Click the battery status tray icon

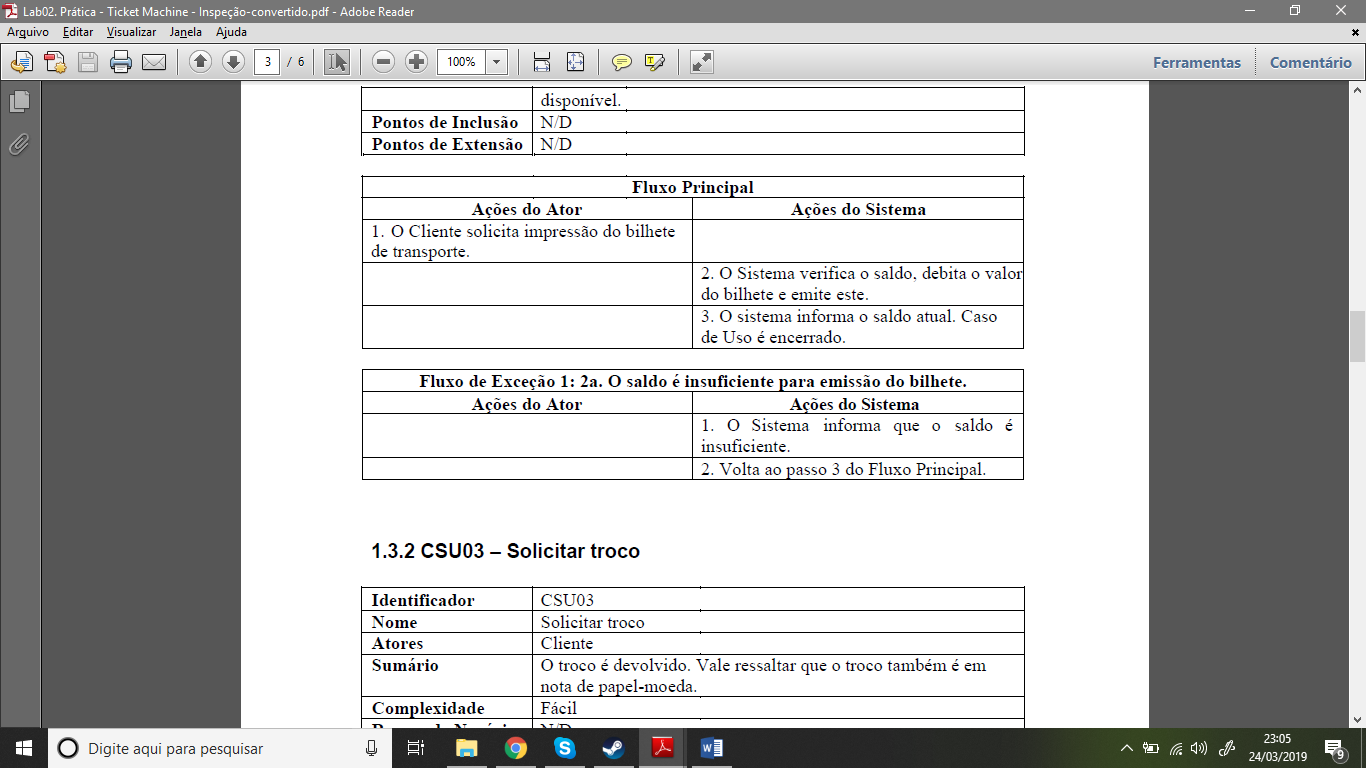point(1151,748)
